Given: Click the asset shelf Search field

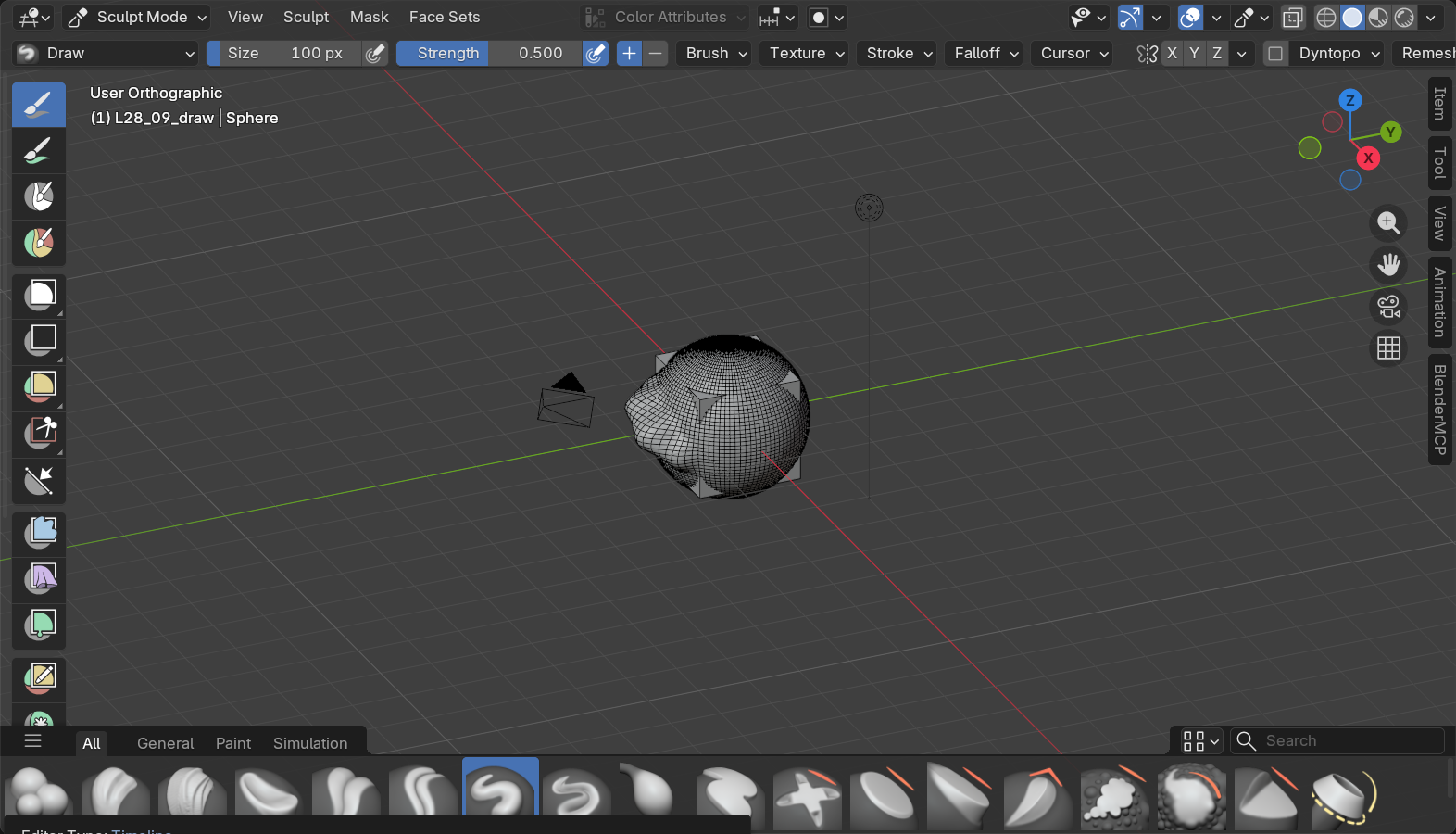Looking at the screenshot, I should [1337, 740].
